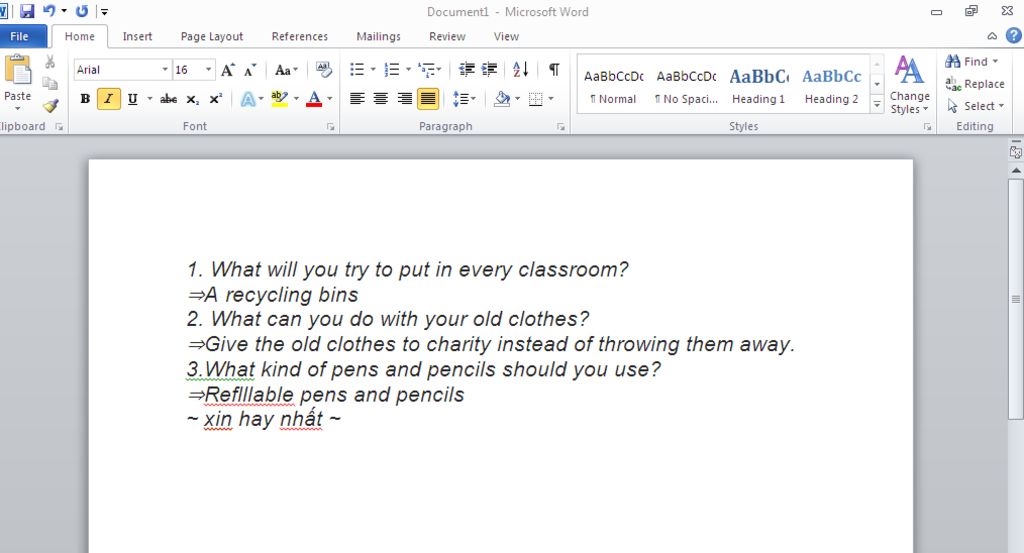Click the Replace button
Image resolution: width=1024 pixels, height=553 pixels.
tap(975, 84)
